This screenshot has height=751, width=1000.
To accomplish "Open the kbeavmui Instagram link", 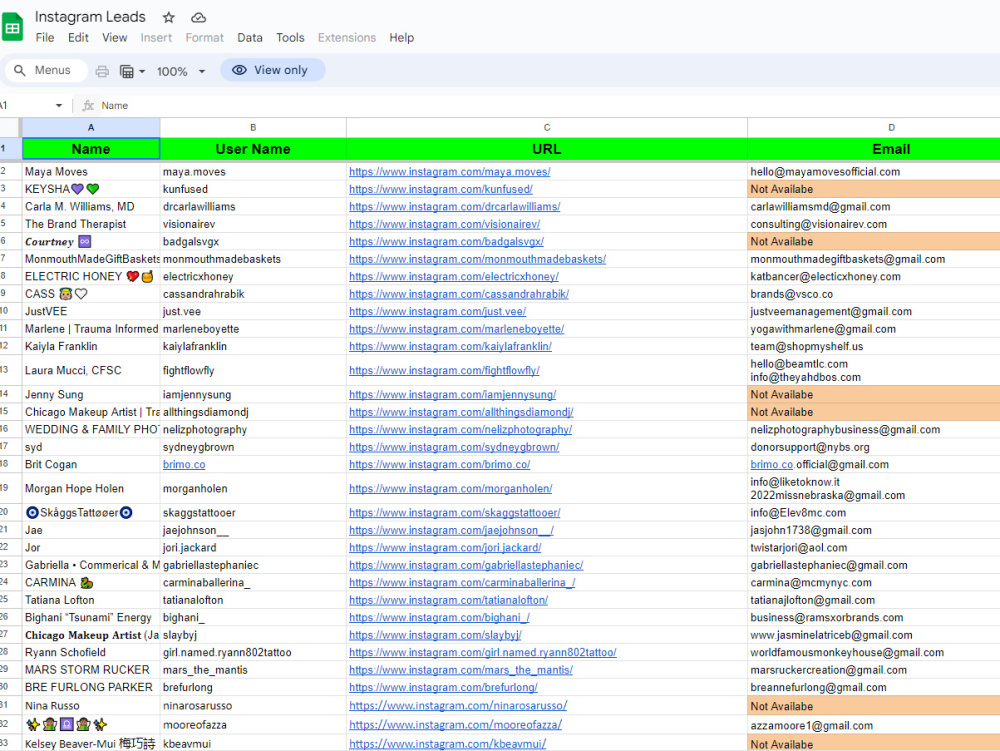I will 447,744.
